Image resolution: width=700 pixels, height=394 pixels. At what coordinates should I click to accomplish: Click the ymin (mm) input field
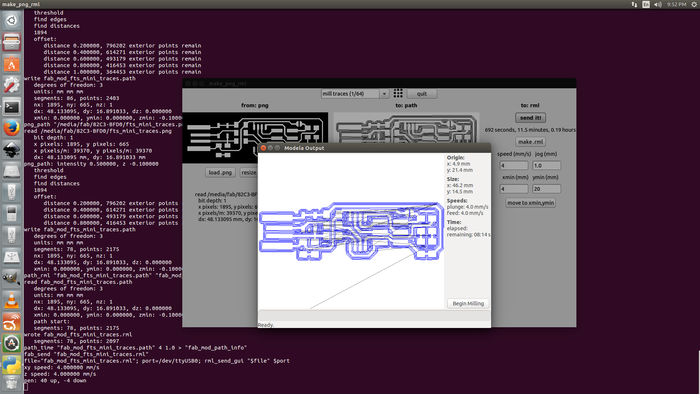546,189
